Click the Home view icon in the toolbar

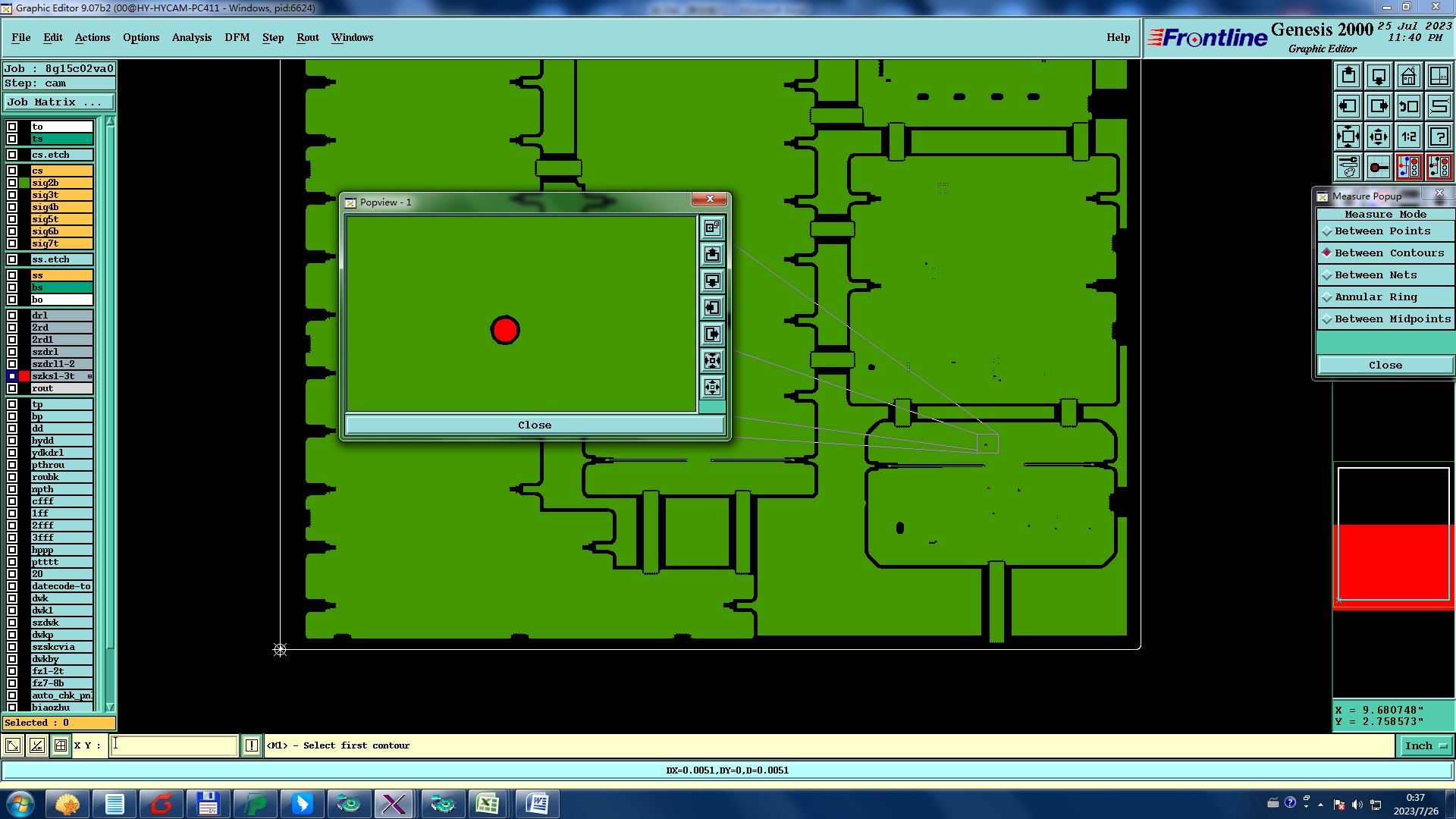pos(1408,76)
